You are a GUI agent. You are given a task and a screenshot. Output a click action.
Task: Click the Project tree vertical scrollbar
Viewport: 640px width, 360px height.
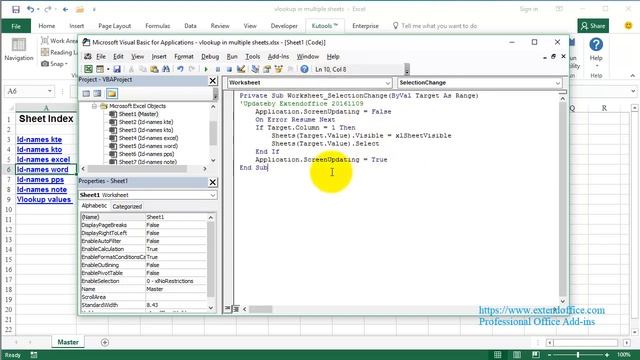213,133
